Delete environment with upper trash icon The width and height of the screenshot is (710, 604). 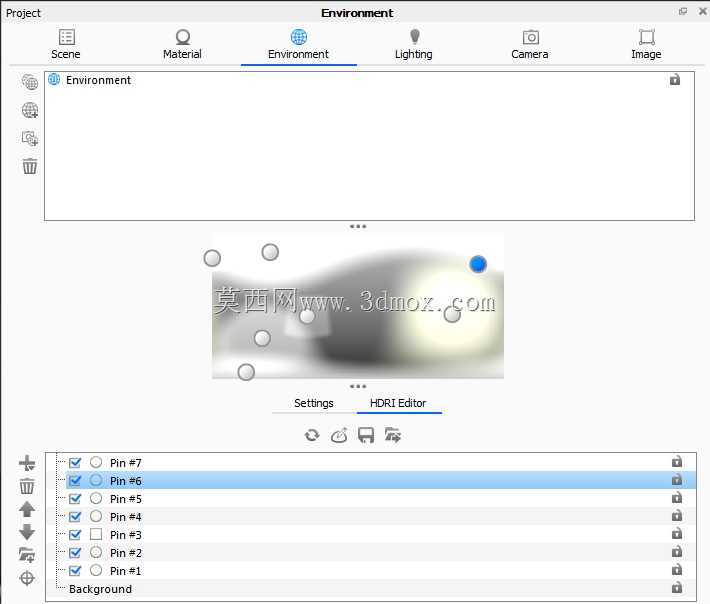click(x=30, y=166)
